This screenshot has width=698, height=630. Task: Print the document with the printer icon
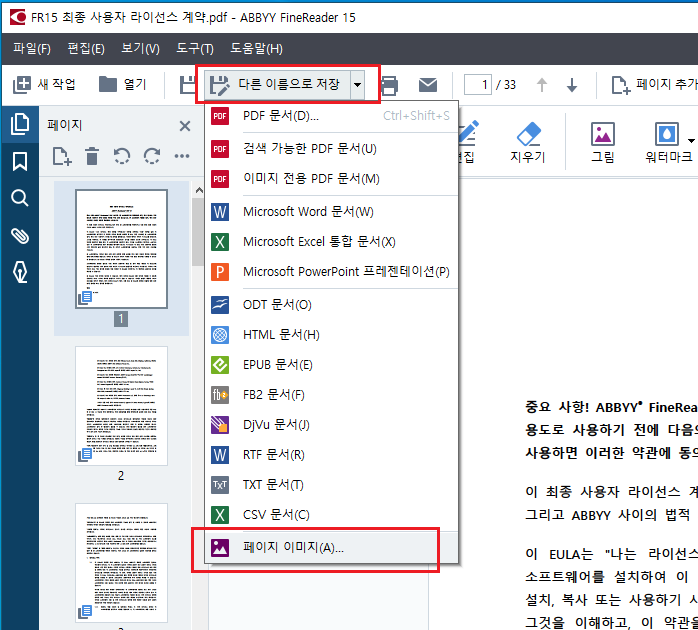390,85
